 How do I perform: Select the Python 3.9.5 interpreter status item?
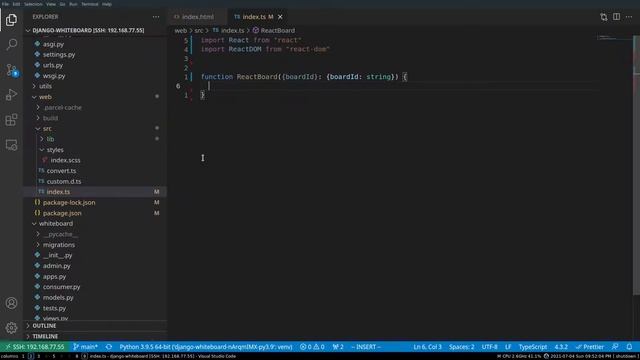pos(206,347)
